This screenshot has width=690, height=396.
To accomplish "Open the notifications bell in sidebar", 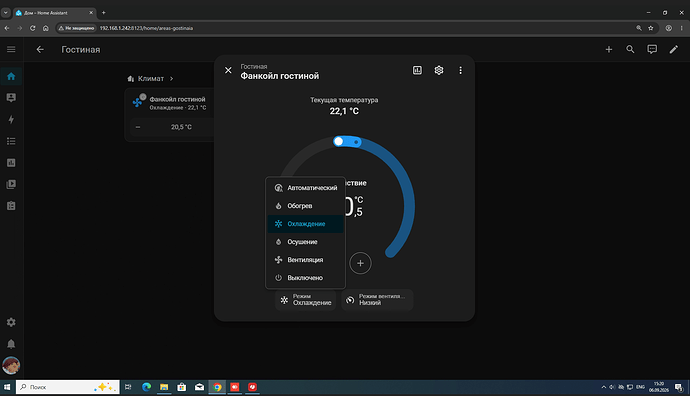I will [11, 344].
